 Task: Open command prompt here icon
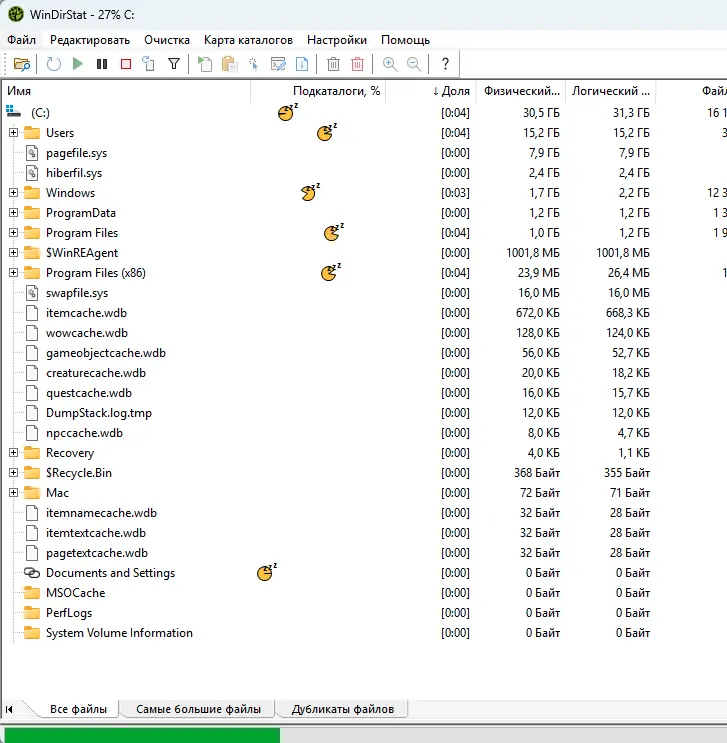(x=278, y=63)
